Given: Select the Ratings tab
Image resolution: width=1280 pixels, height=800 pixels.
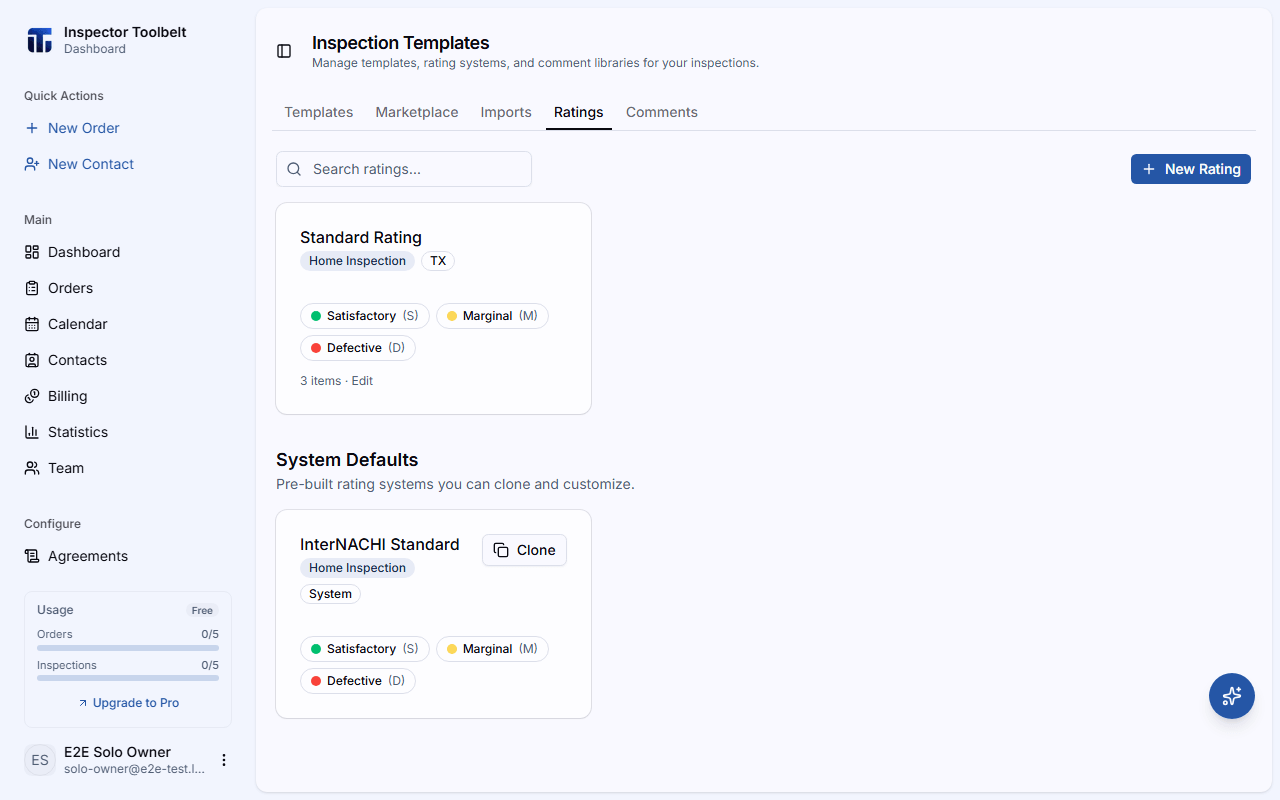Looking at the screenshot, I should point(579,112).
